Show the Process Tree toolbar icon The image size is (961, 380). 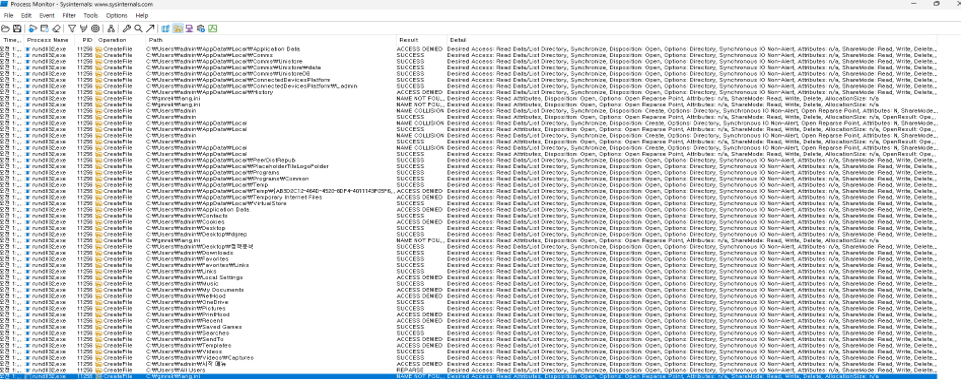point(111,28)
